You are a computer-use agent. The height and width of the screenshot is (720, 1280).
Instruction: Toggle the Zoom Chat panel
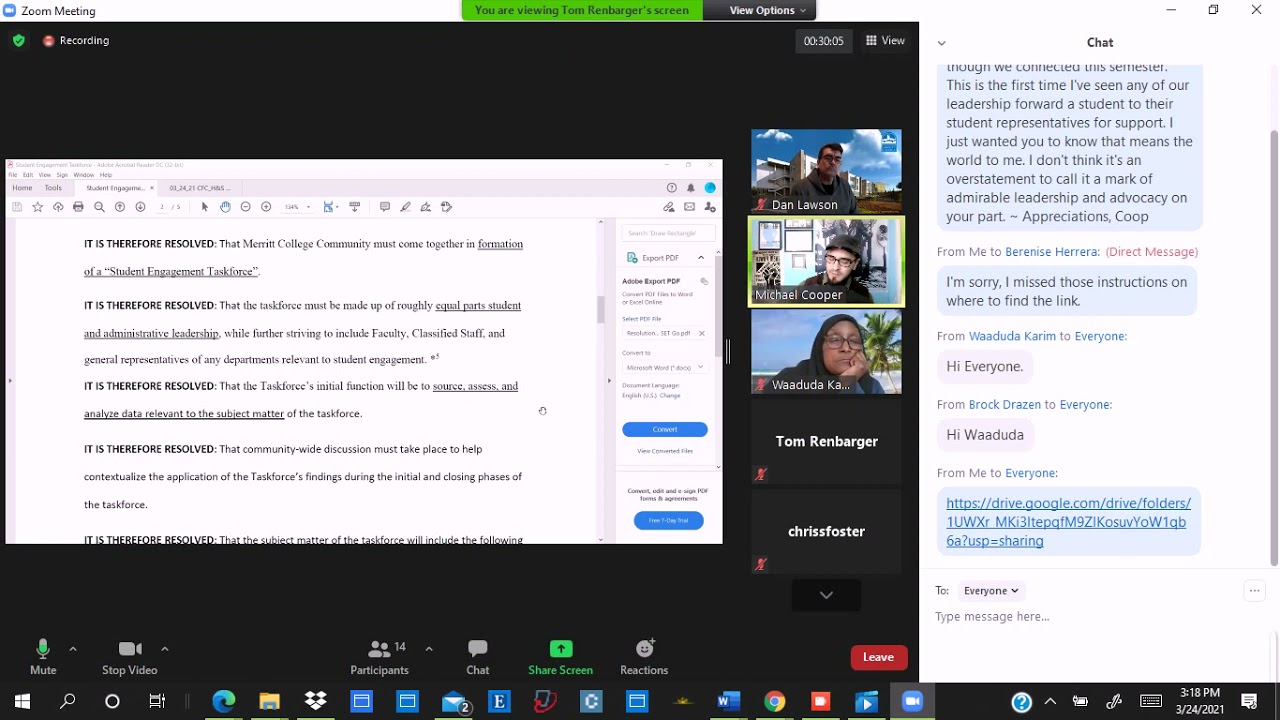478,657
